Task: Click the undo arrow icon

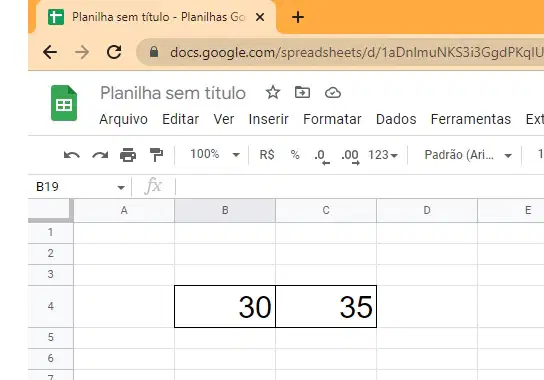Action: (x=72, y=155)
